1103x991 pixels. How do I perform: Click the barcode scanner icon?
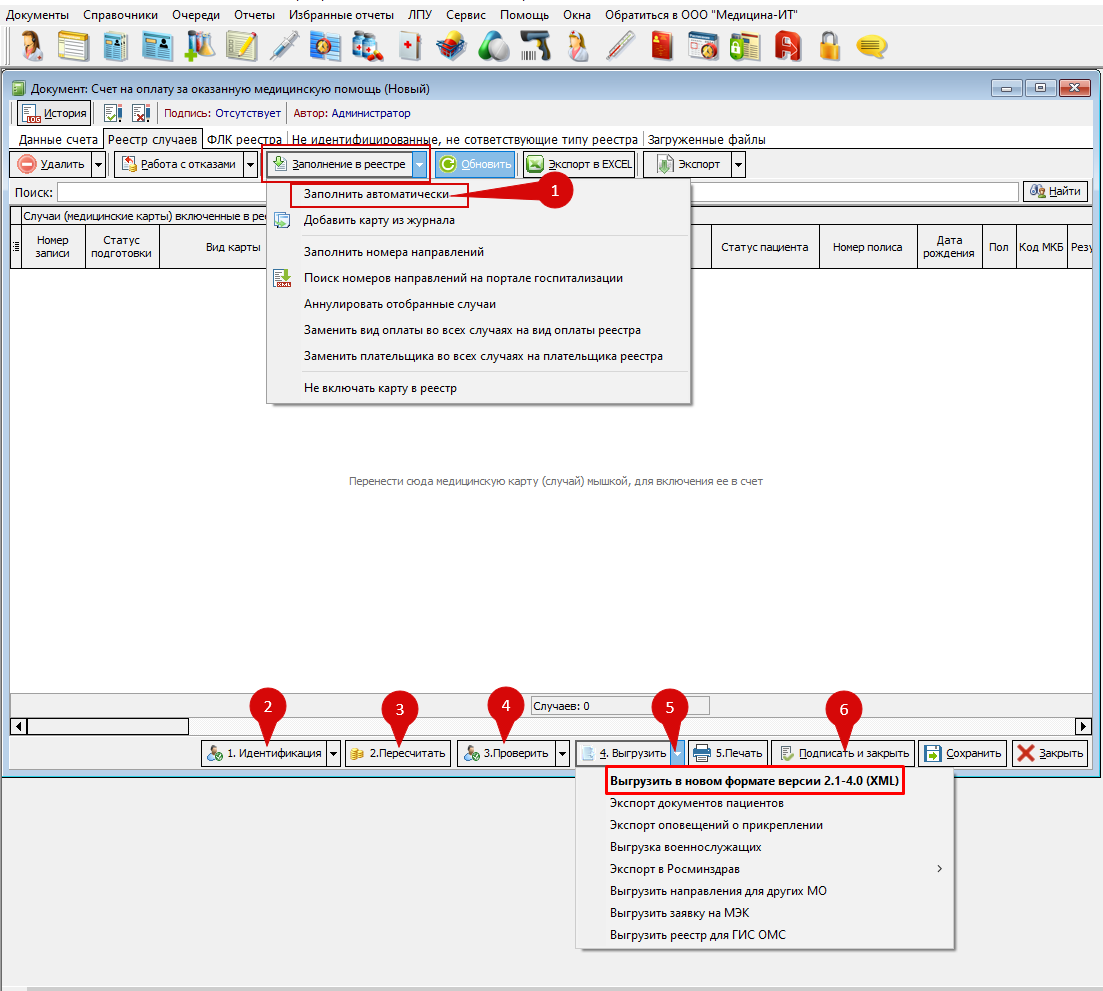tap(535, 46)
